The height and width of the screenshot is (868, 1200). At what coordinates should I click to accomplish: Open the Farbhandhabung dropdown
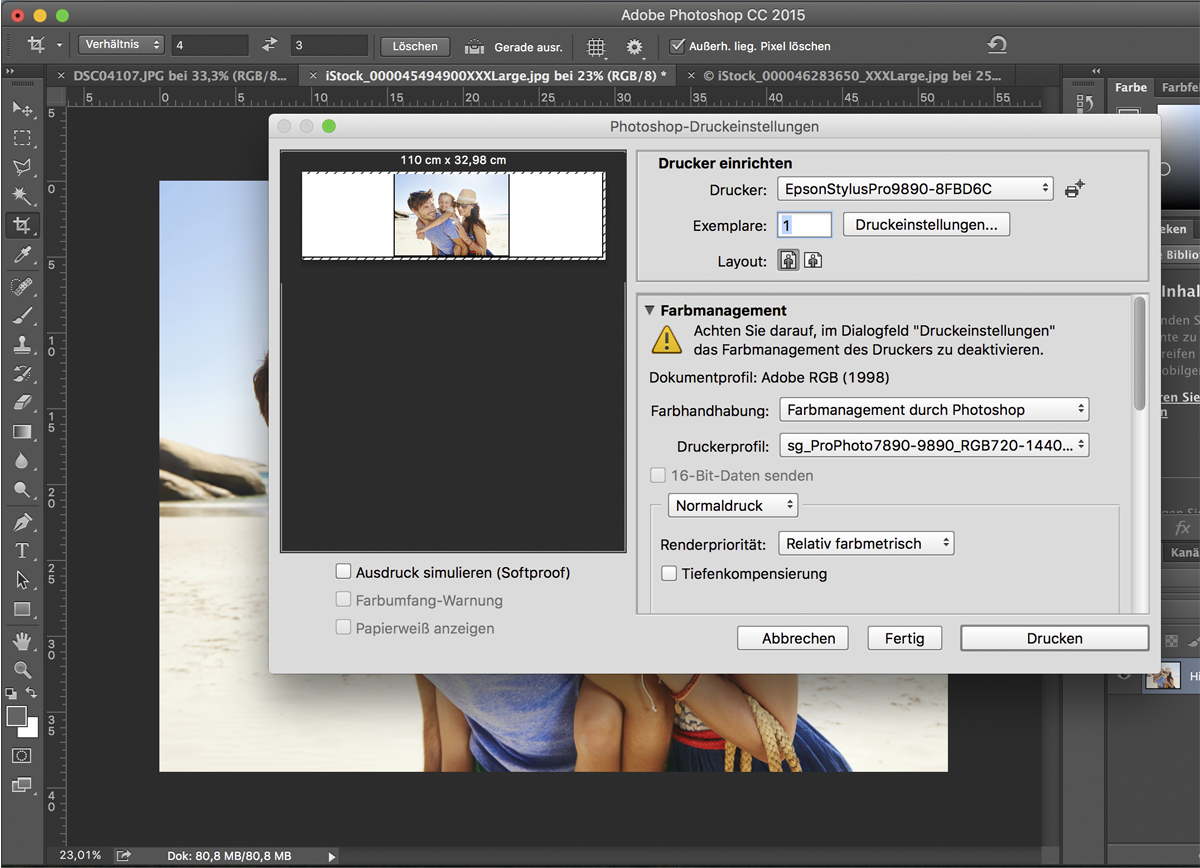pyautogui.click(x=933, y=409)
